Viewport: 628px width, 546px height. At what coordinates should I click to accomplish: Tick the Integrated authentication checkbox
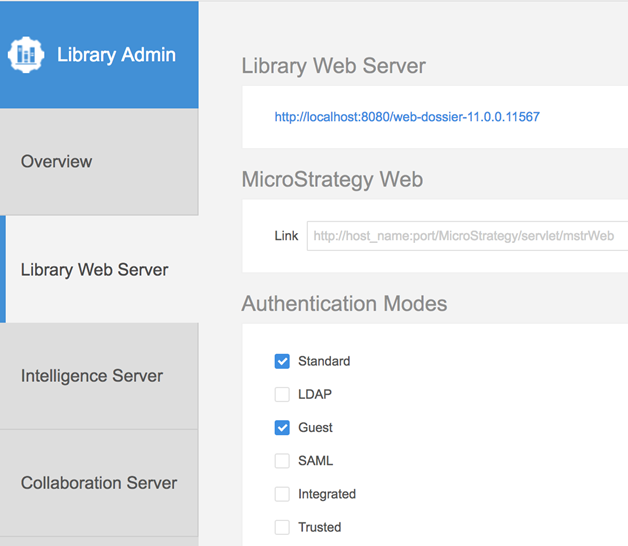[x=282, y=494]
